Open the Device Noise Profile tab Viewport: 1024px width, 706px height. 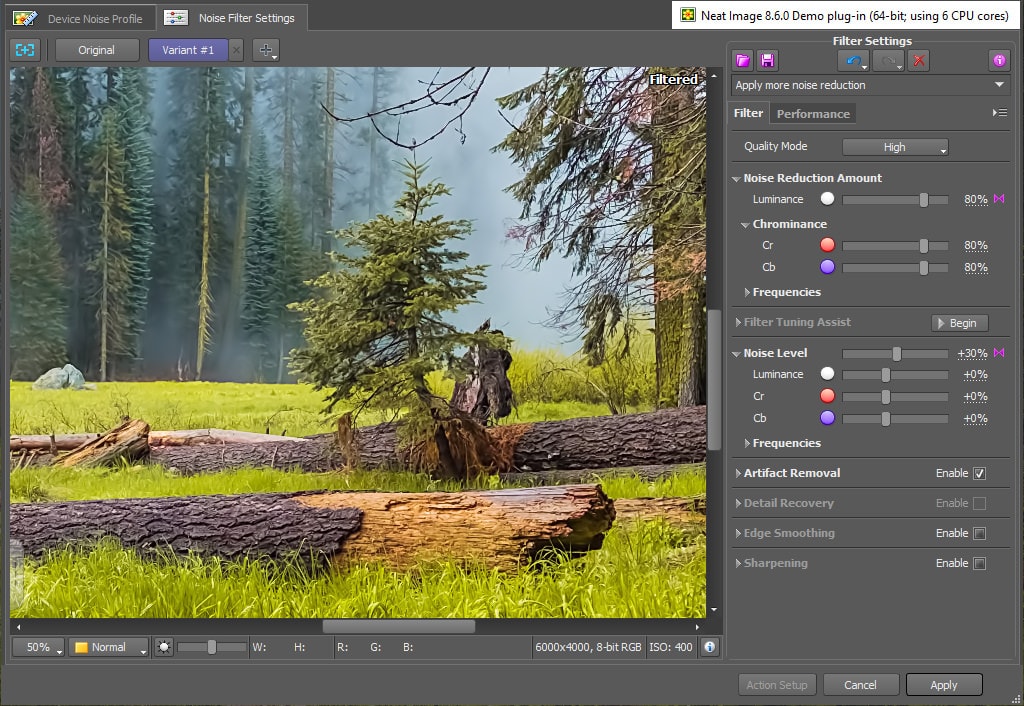tap(82, 18)
